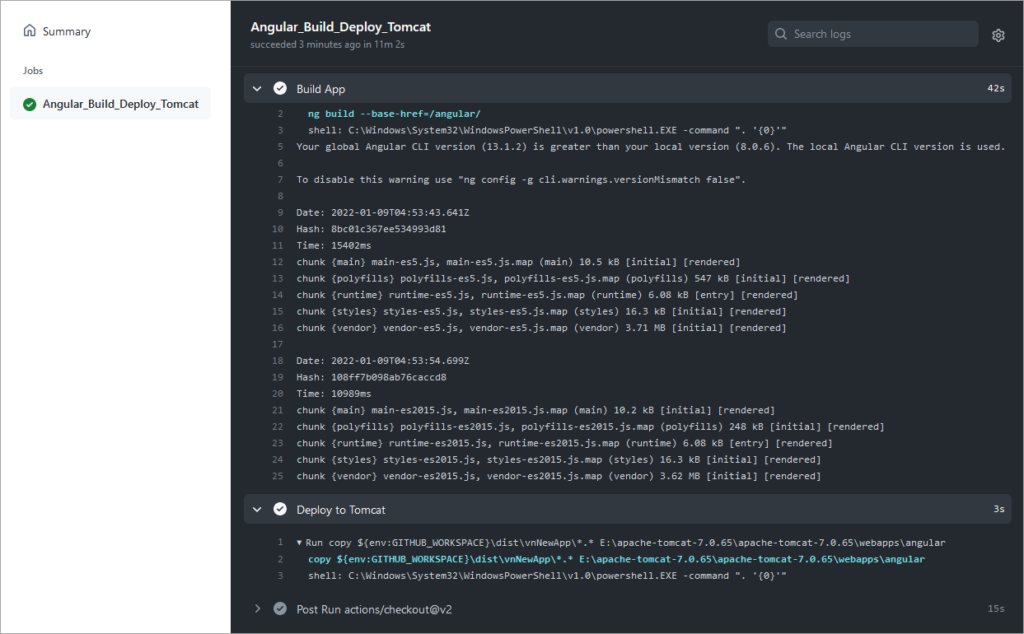Click the gear icon to open log display options

(997, 34)
